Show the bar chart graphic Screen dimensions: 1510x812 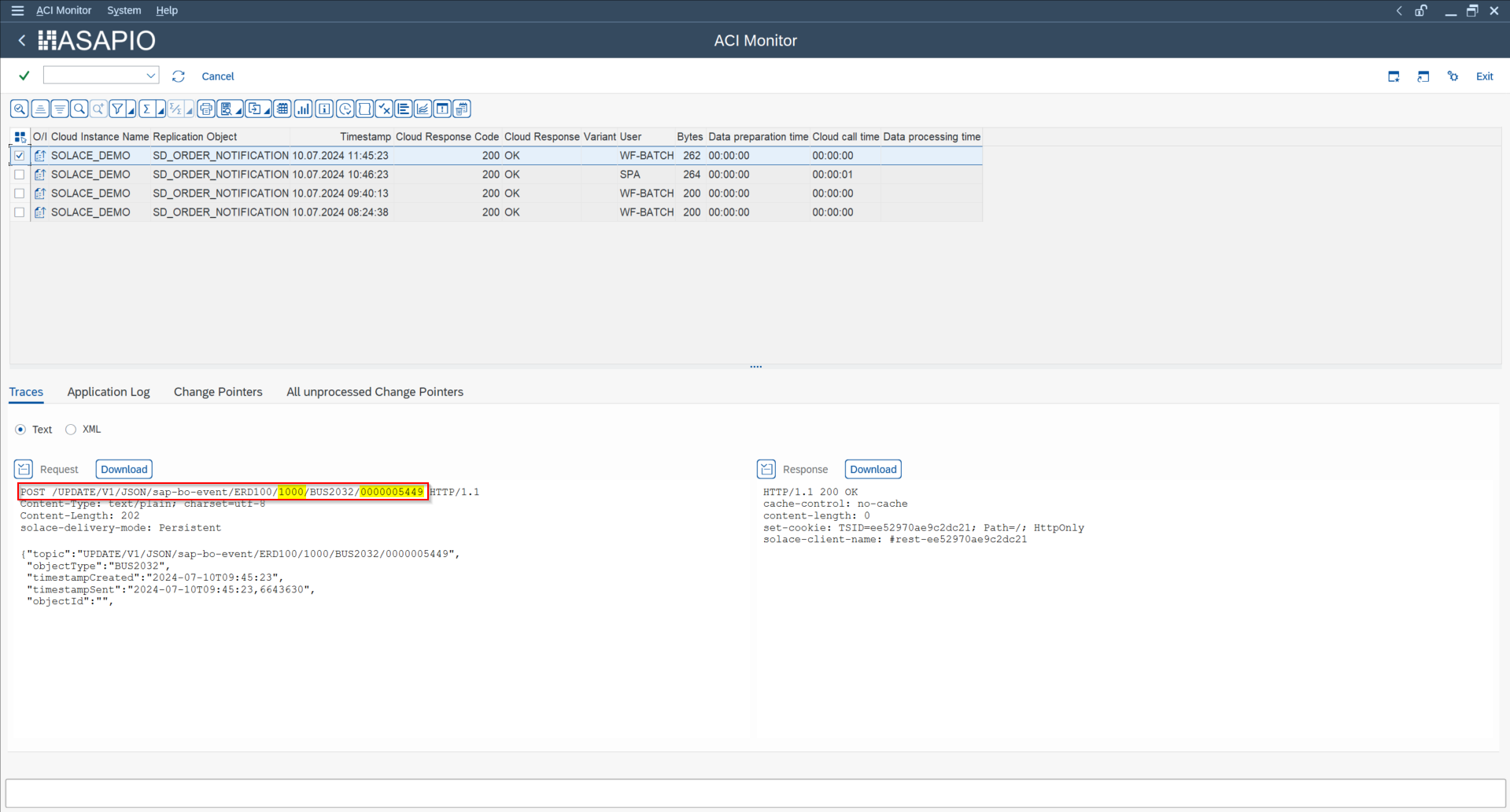pyautogui.click(x=304, y=109)
